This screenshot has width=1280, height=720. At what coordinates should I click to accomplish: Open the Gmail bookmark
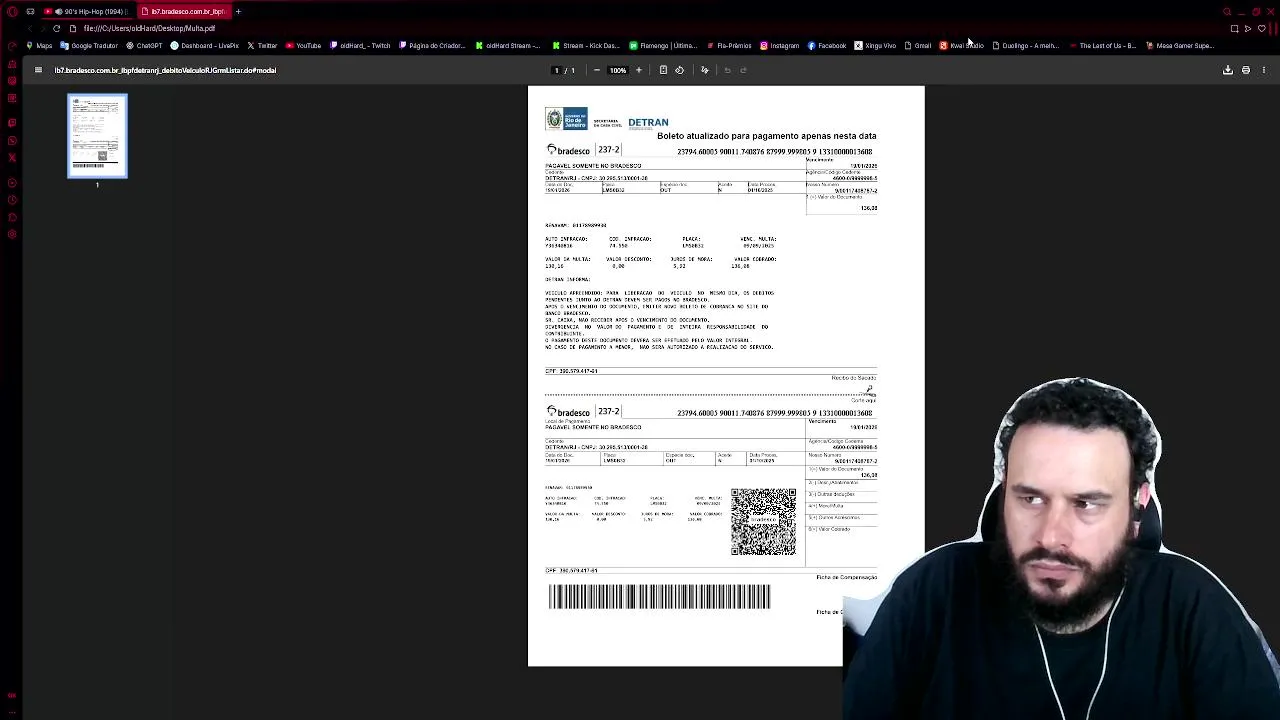(x=918, y=45)
